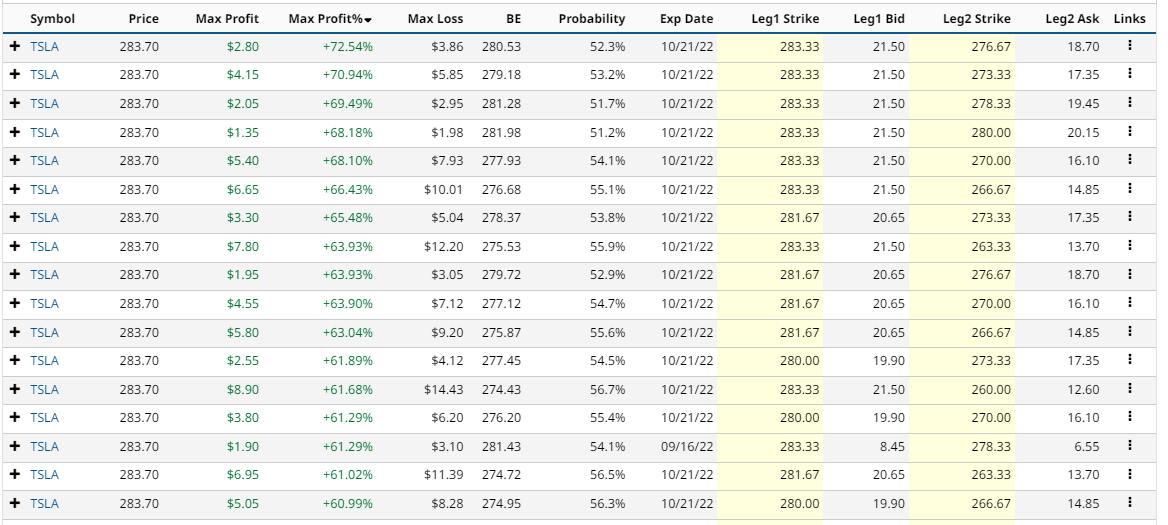Open links menu for the $6.65 max profit row
This screenshot has width=1168, height=525.
(1129, 189)
